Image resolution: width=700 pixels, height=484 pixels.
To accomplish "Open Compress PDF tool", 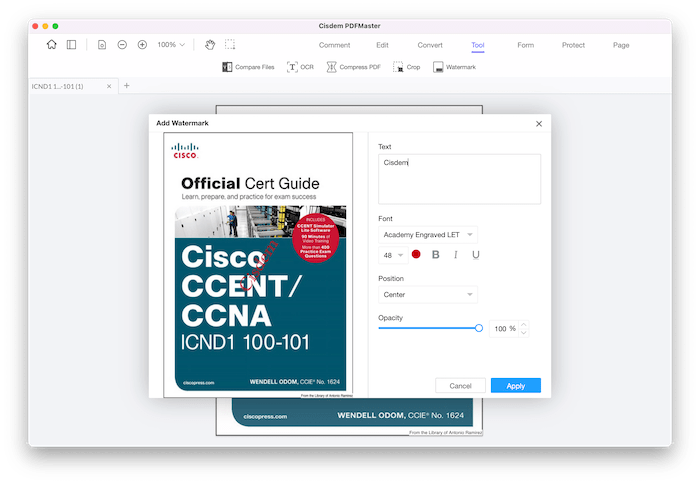I will [x=354, y=67].
